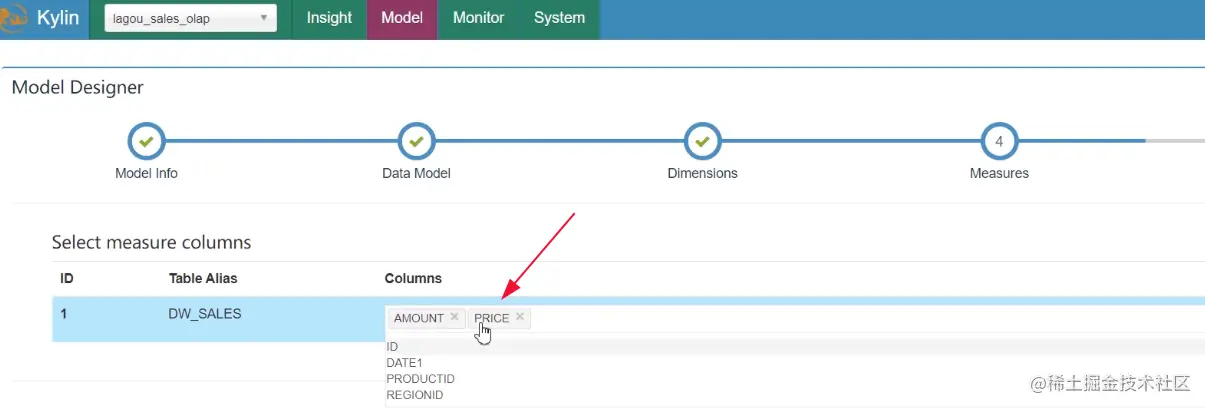The width and height of the screenshot is (1205, 408).
Task: Click the Dimensions step checkmark circle
Action: coord(702,142)
